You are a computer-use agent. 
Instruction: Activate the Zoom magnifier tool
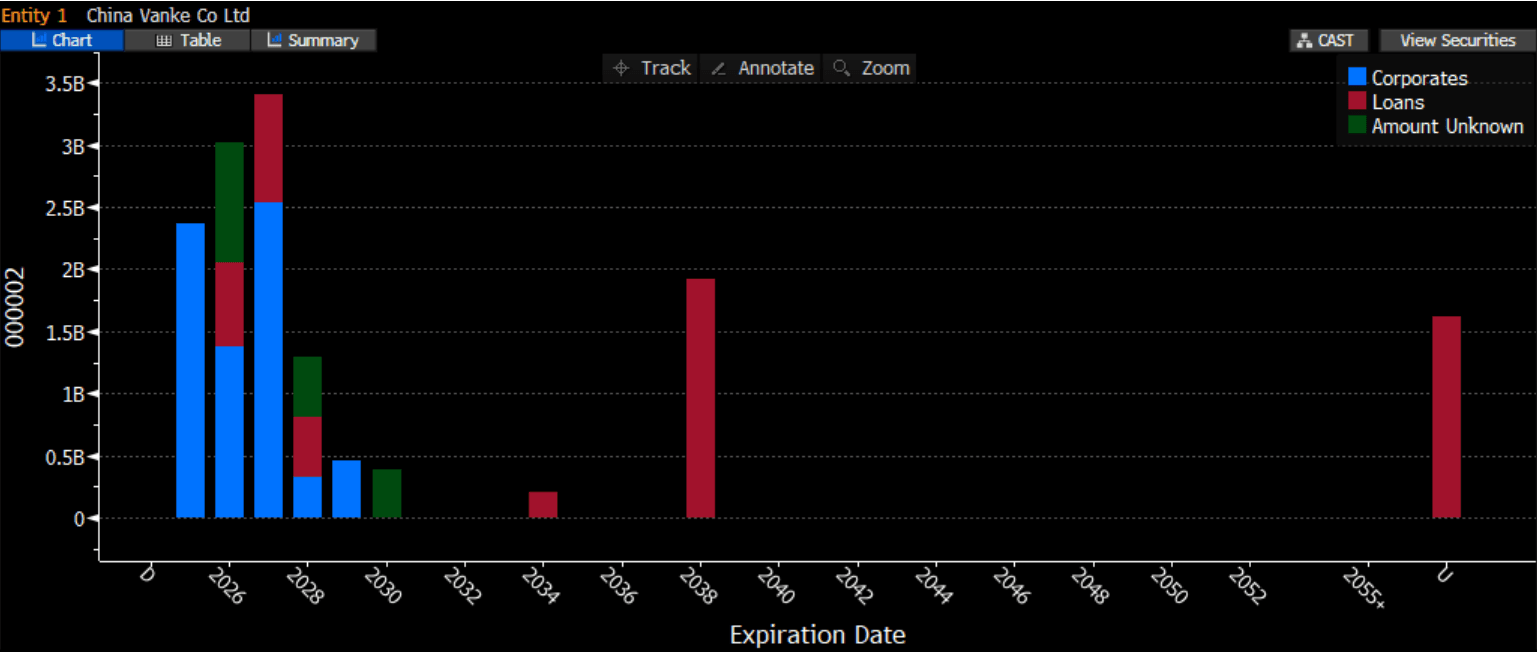click(x=871, y=68)
